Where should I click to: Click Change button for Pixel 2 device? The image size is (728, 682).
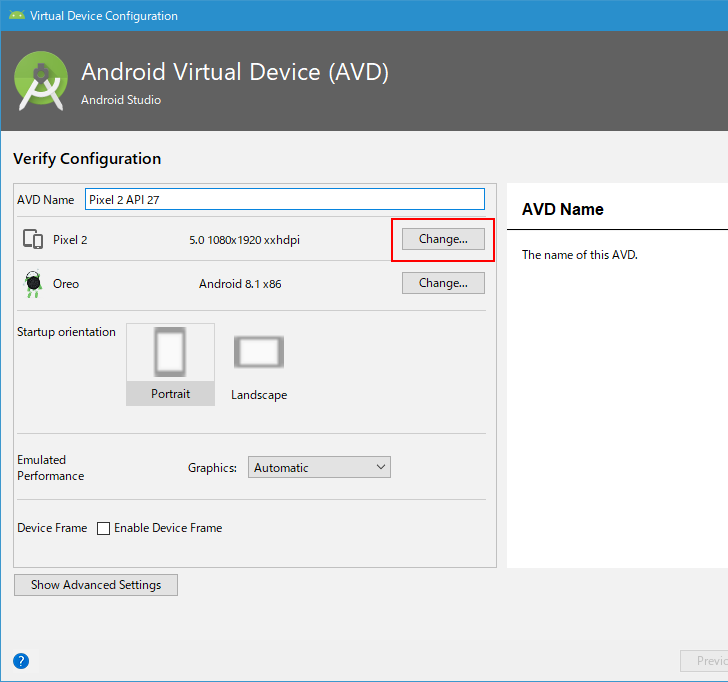[x=443, y=240]
